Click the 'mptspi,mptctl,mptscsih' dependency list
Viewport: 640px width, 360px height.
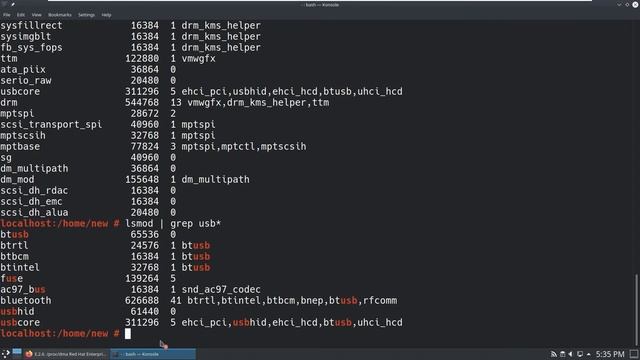click(244, 147)
